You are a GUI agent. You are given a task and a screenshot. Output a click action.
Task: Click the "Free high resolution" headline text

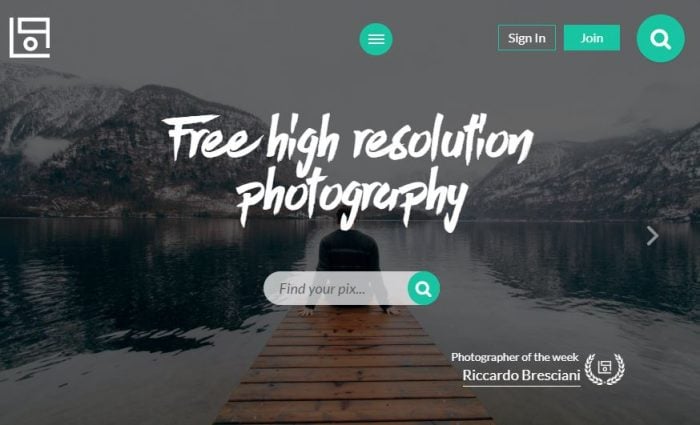pyautogui.click(x=348, y=139)
